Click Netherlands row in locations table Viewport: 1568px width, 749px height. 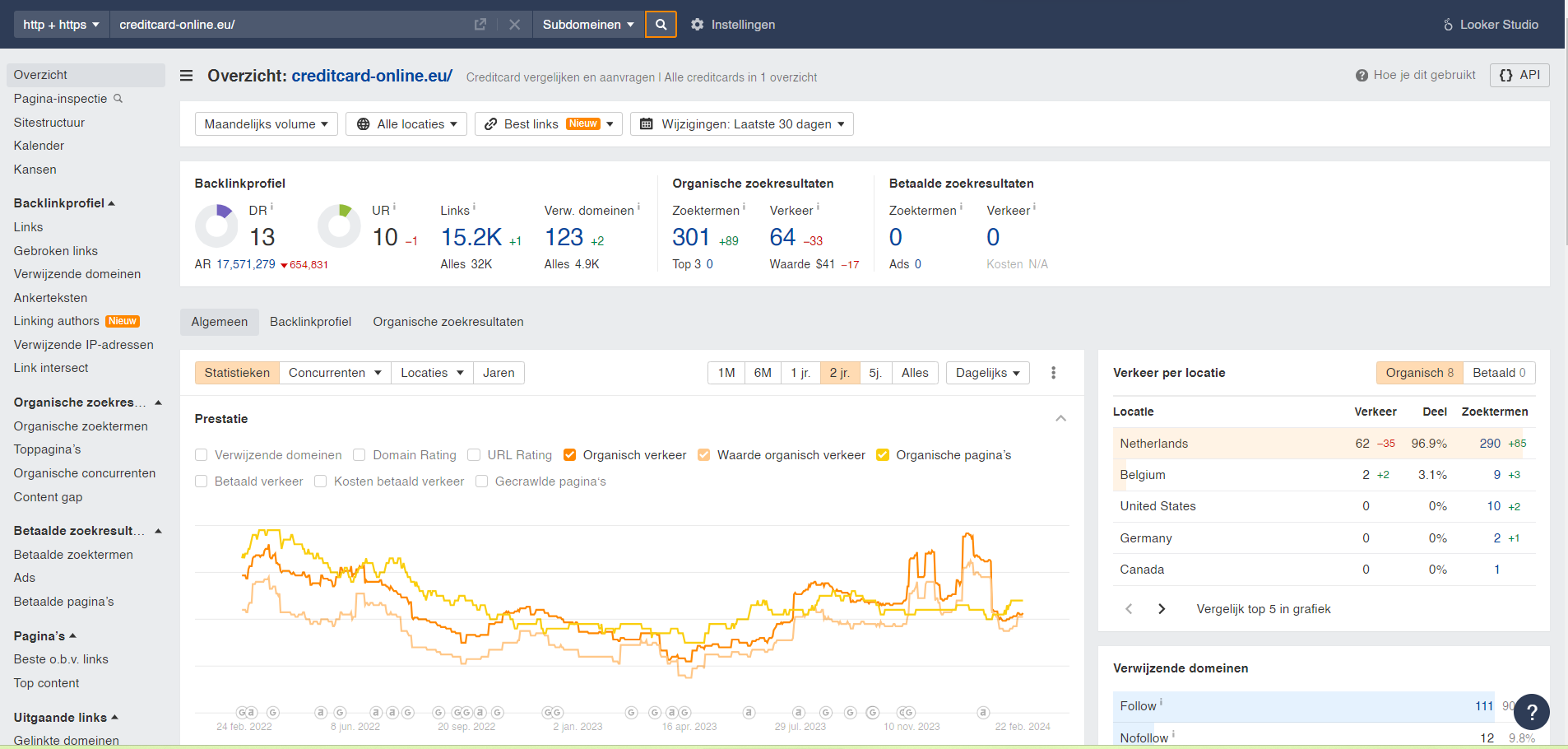click(1324, 444)
